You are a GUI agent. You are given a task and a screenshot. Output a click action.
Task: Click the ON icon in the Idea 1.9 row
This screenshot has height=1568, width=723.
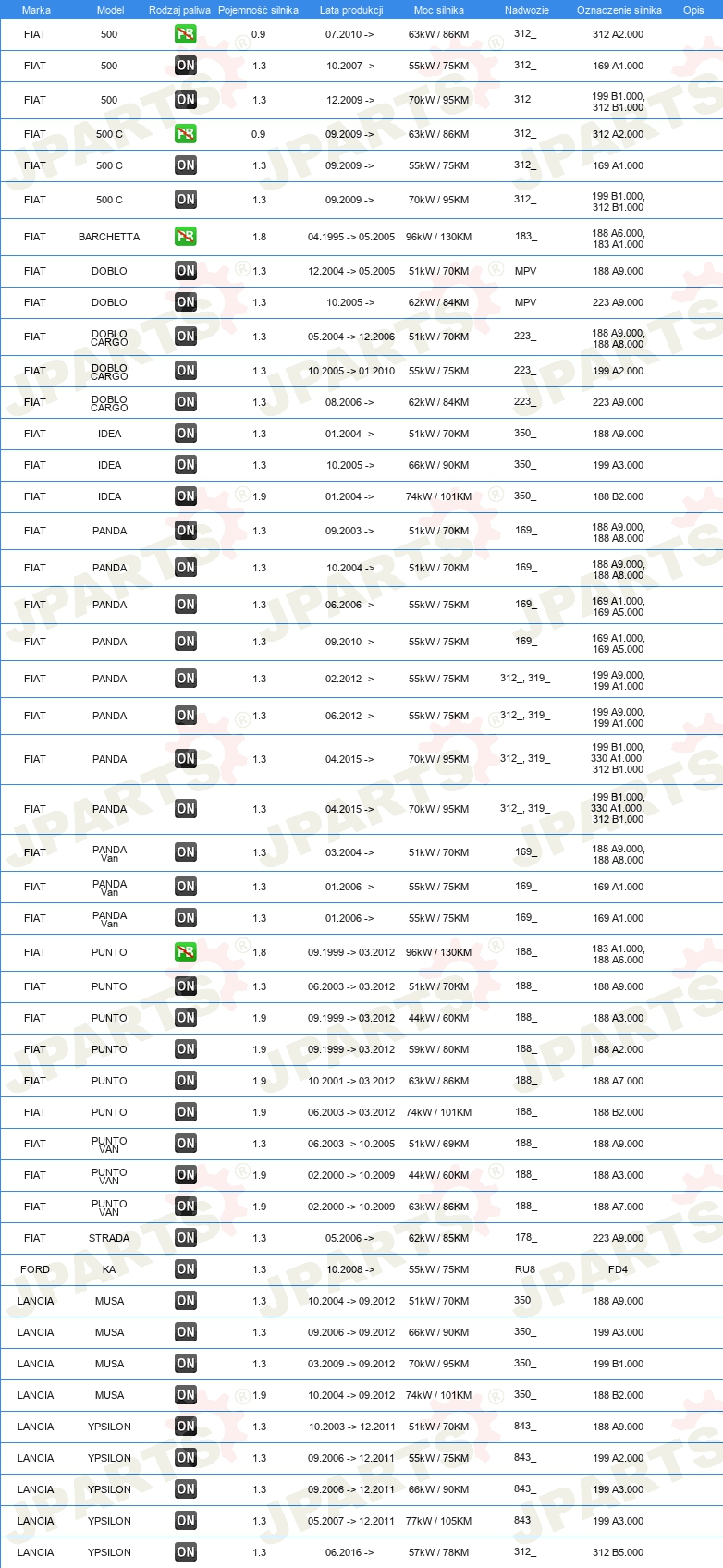[x=186, y=496]
